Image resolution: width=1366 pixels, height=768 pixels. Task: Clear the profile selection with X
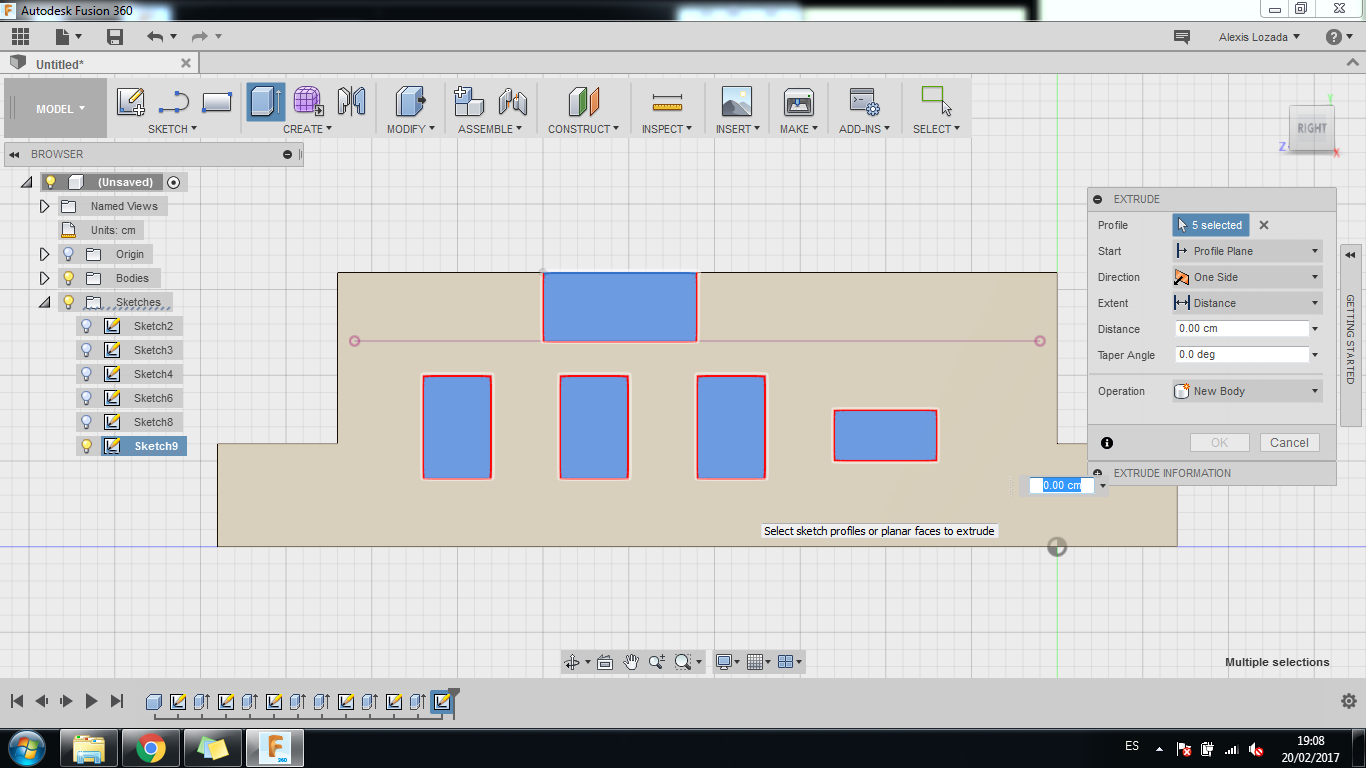(x=1264, y=225)
